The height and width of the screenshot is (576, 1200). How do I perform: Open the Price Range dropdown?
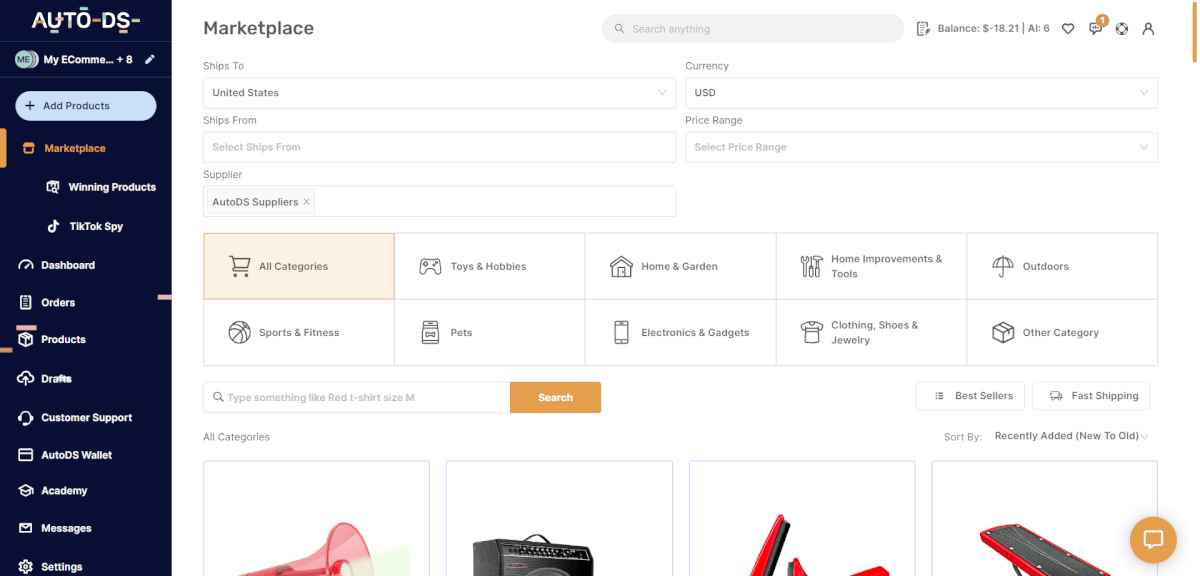coord(921,147)
